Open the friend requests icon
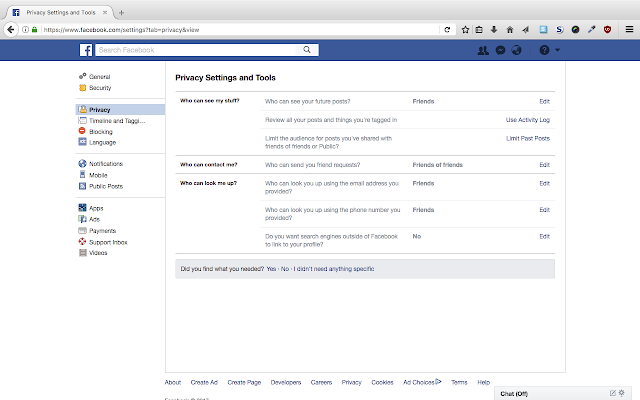This screenshot has width=640, height=400. [x=483, y=50]
